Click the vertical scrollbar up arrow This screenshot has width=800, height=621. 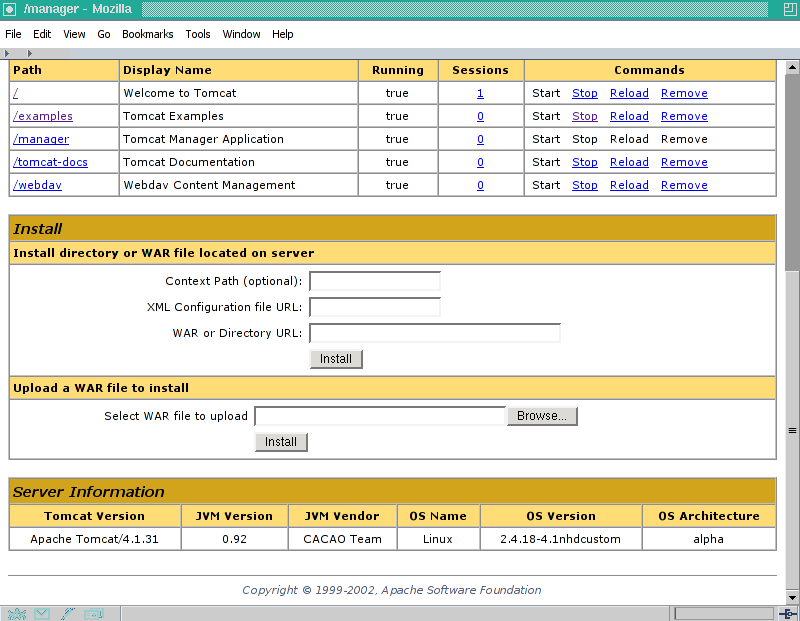pyautogui.click(x=792, y=67)
